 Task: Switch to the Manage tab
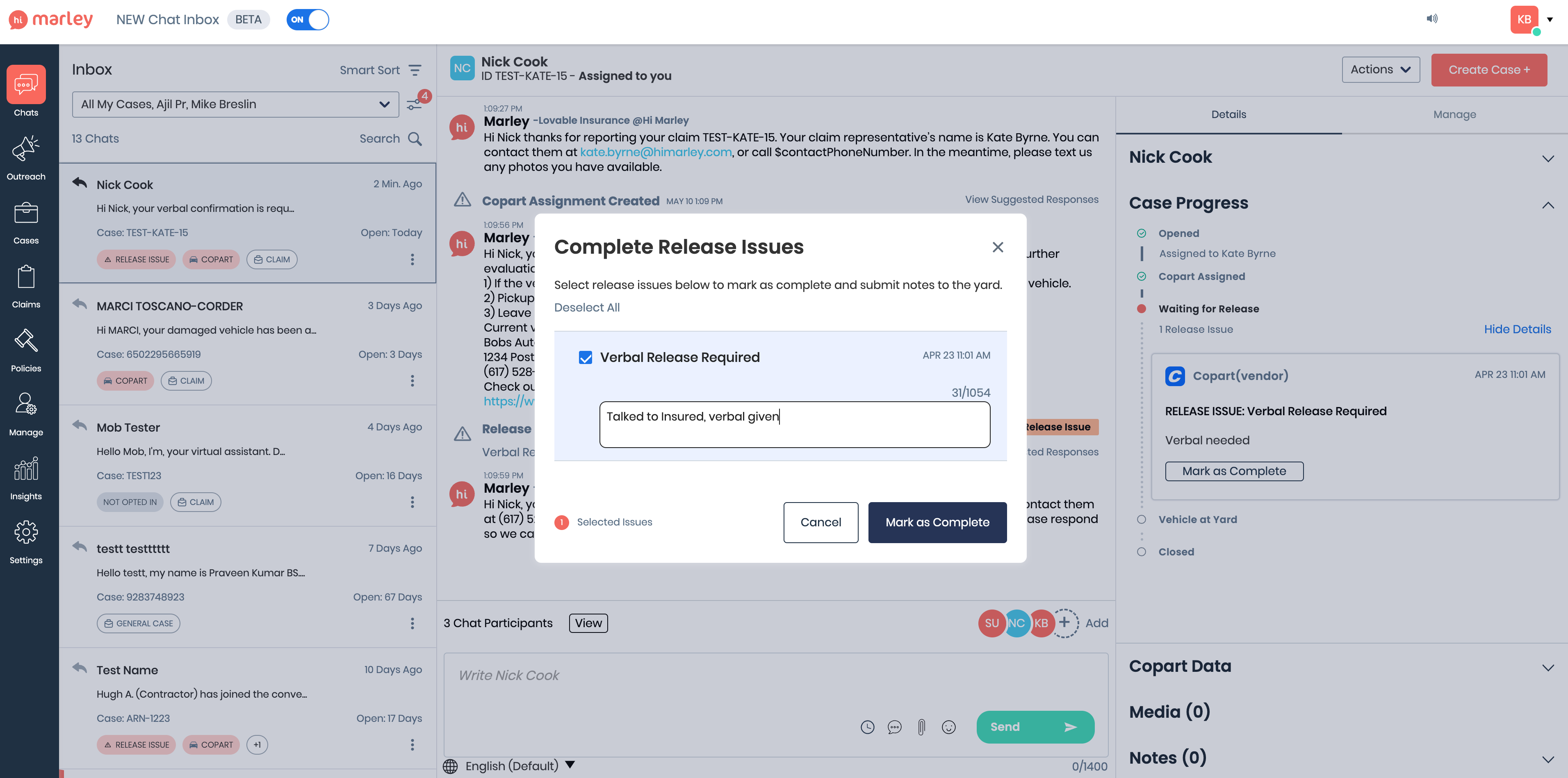[x=1454, y=114]
